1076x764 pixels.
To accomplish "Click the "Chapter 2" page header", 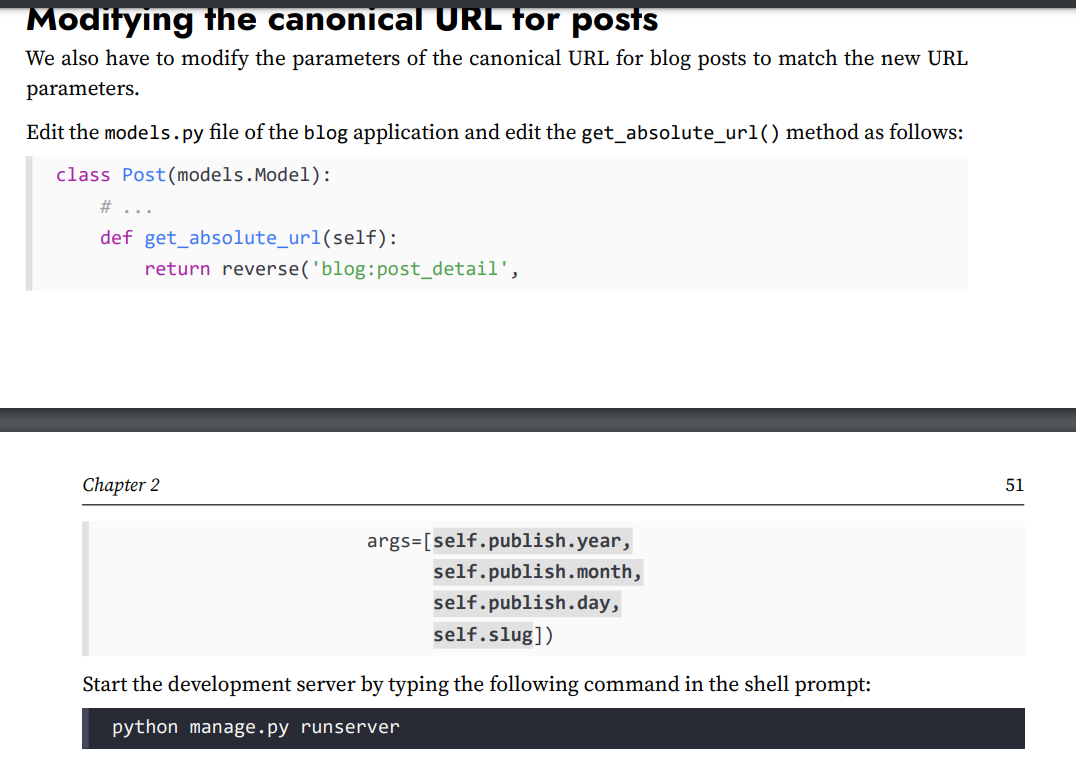I will pyautogui.click(x=121, y=485).
